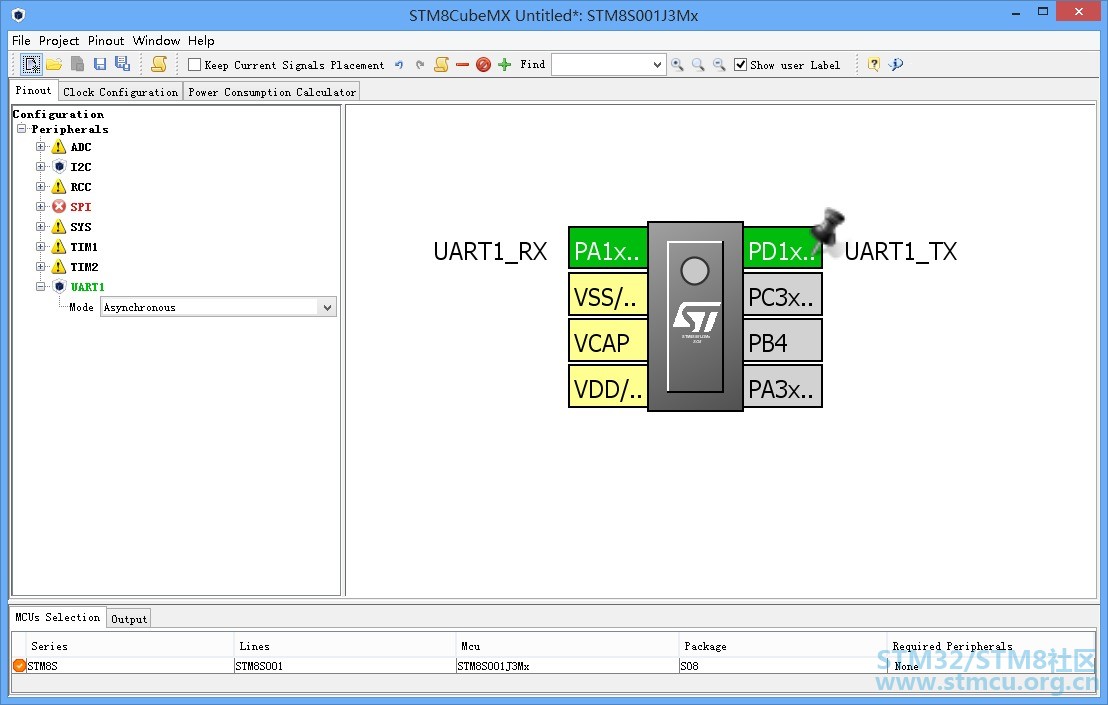Select the Pinout tab

pyautogui.click(x=33, y=90)
